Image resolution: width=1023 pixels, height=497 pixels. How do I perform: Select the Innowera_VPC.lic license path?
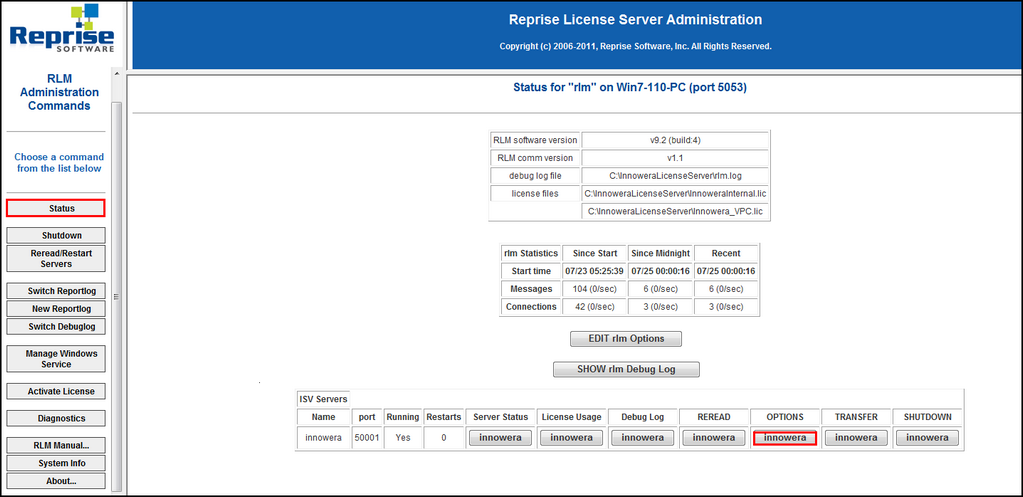click(675, 211)
